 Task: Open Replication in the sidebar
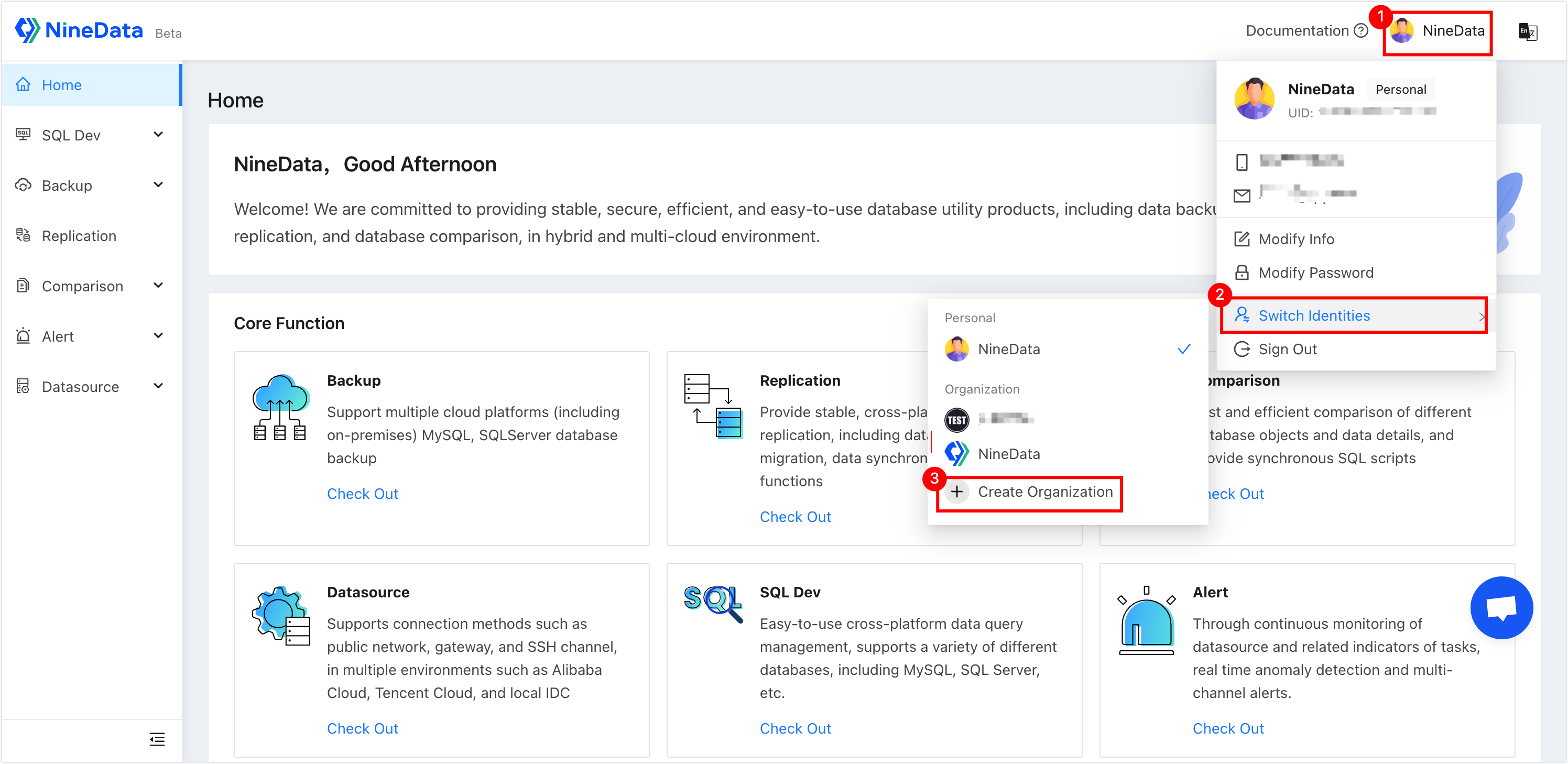91,236
